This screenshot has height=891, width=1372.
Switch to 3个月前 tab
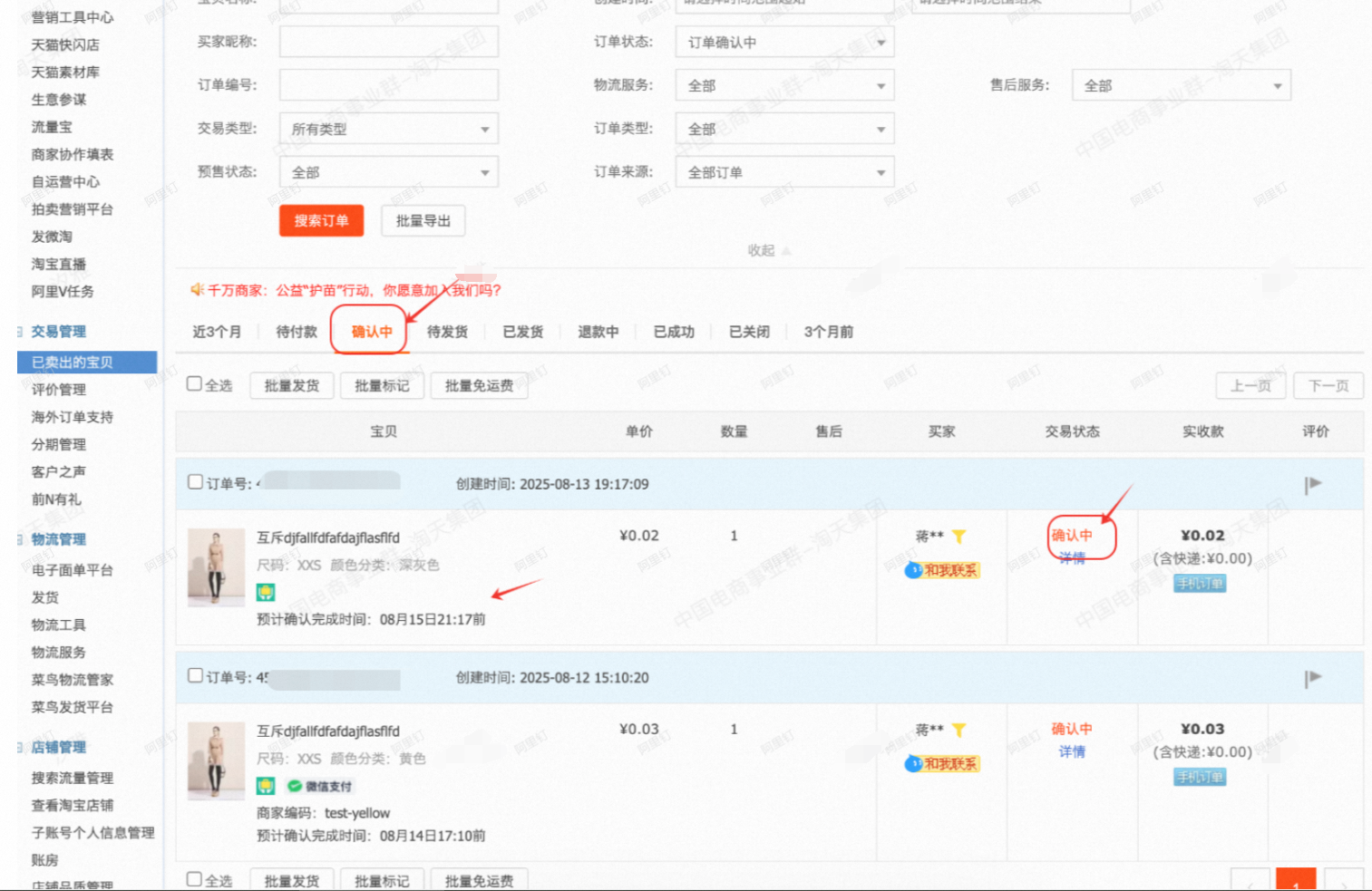coord(829,332)
